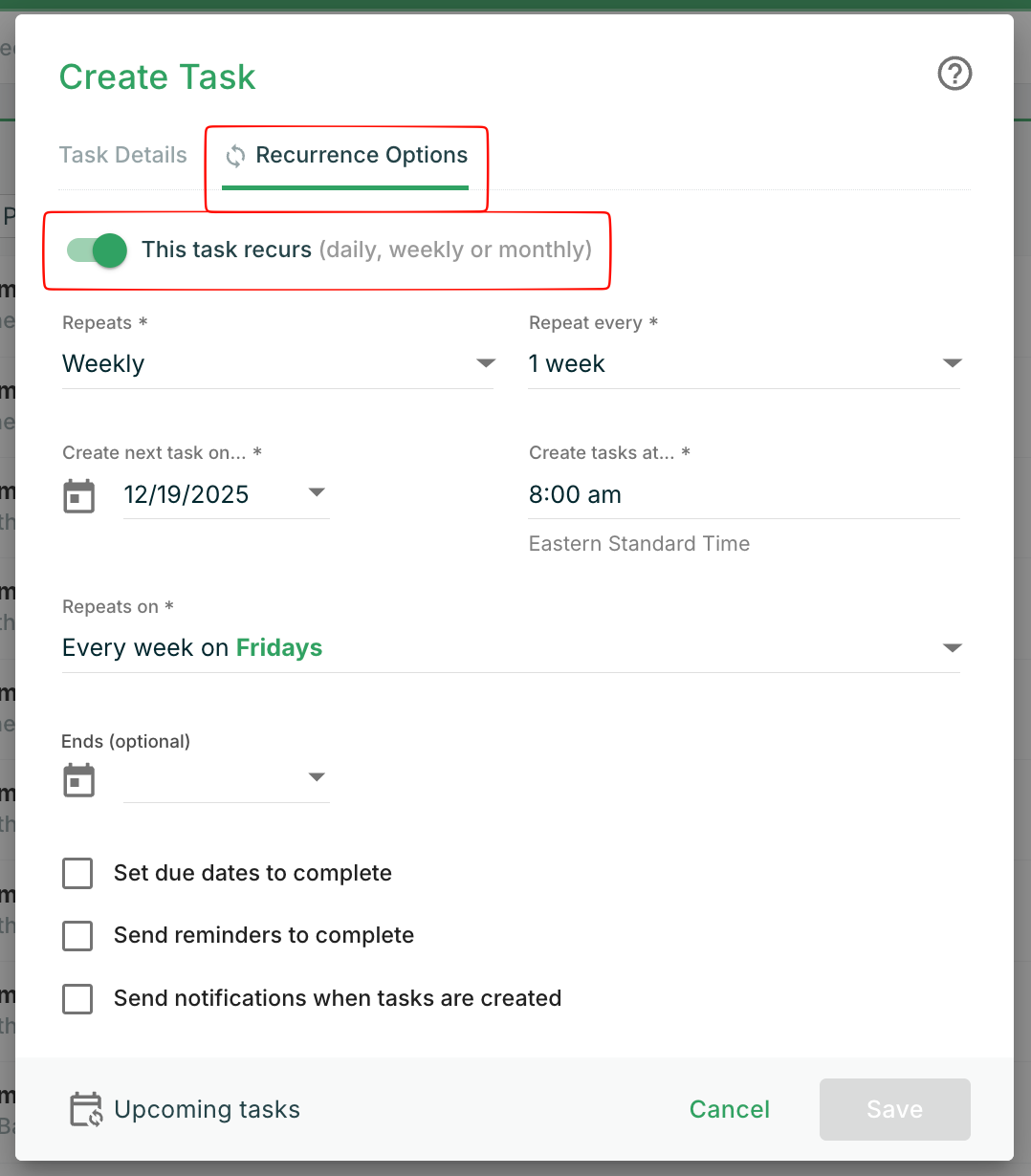
Task: Click the calendar icon beside 12/19/2025
Action: click(x=78, y=496)
